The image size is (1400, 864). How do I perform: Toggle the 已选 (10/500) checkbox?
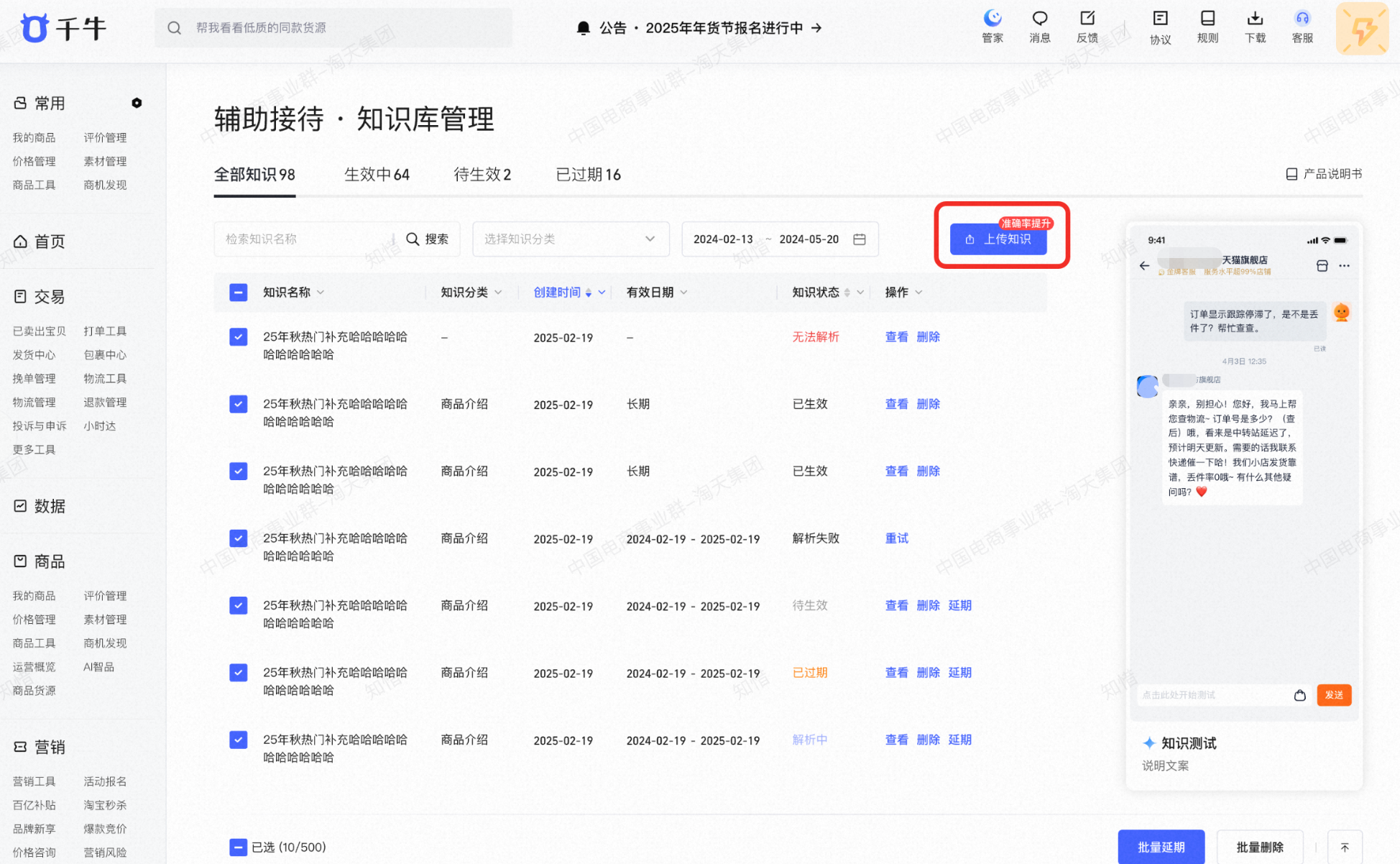coord(239,847)
